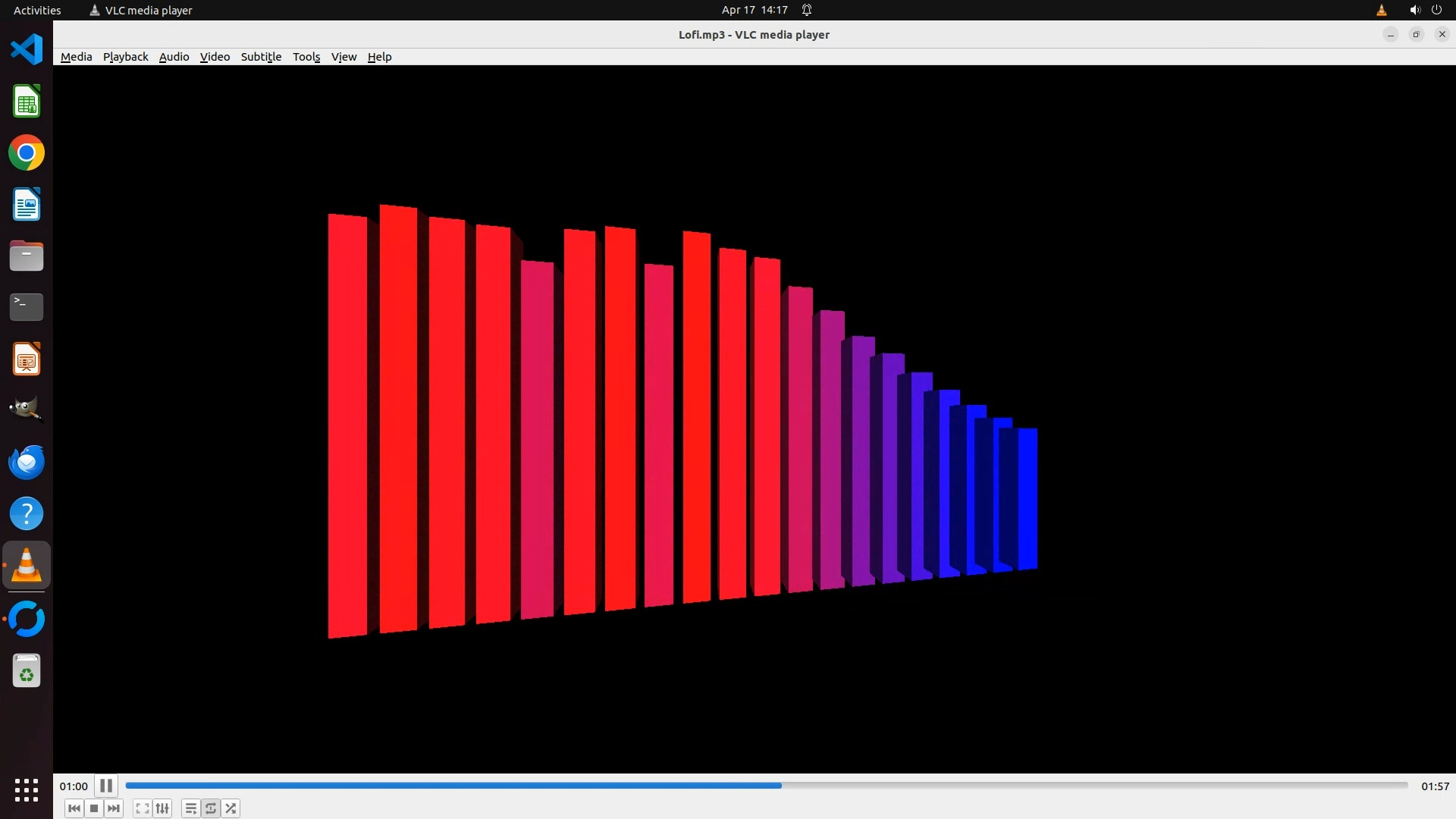The width and height of the screenshot is (1456, 819).
Task: Skip to previous track button
Action: click(74, 808)
